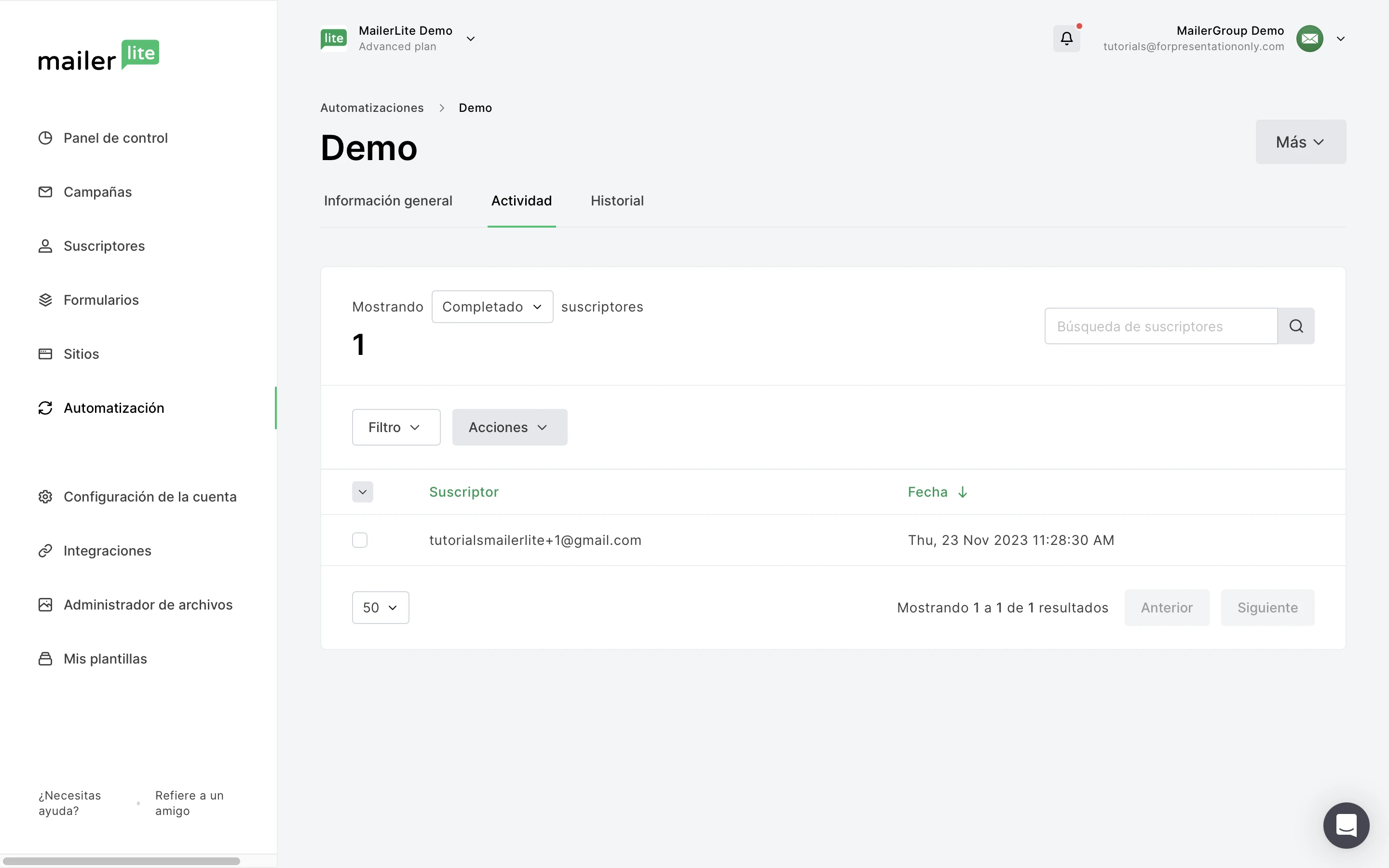Screen dimensions: 1389x868
Task: Click the Integraciones link icon
Action: tap(45, 551)
